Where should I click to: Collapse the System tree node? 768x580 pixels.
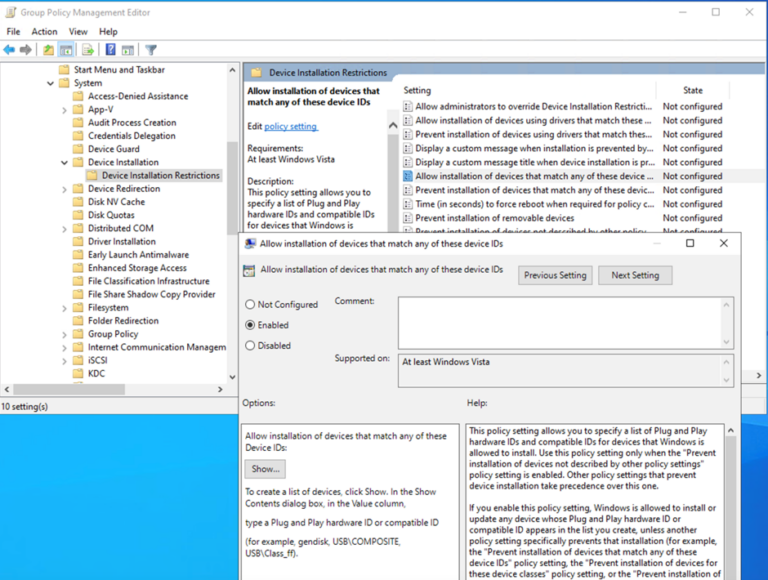[x=51, y=83]
